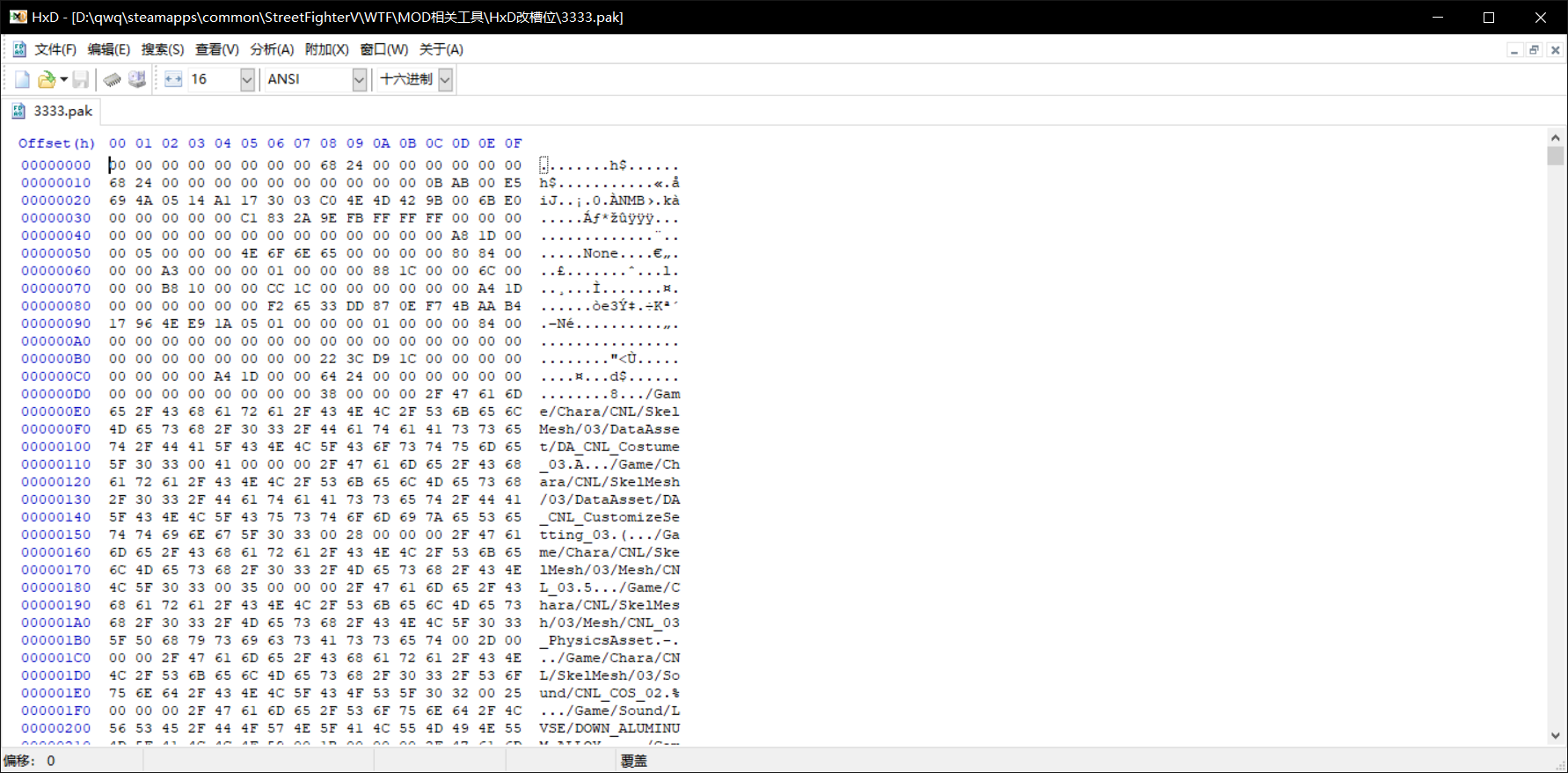Open the bytes per row dropdown showing 16

247,80
